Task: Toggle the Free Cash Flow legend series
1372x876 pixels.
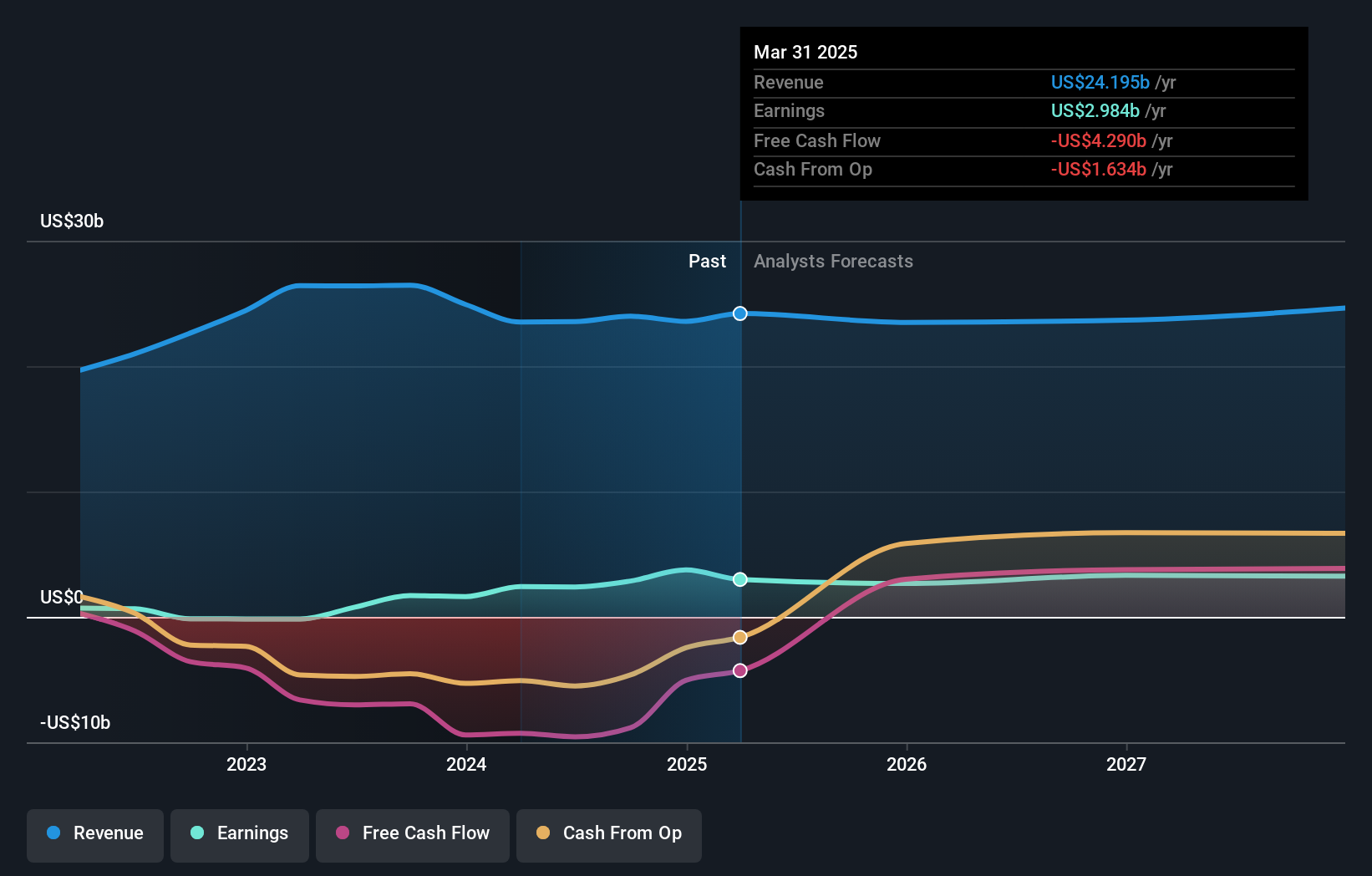Action: 413,835
